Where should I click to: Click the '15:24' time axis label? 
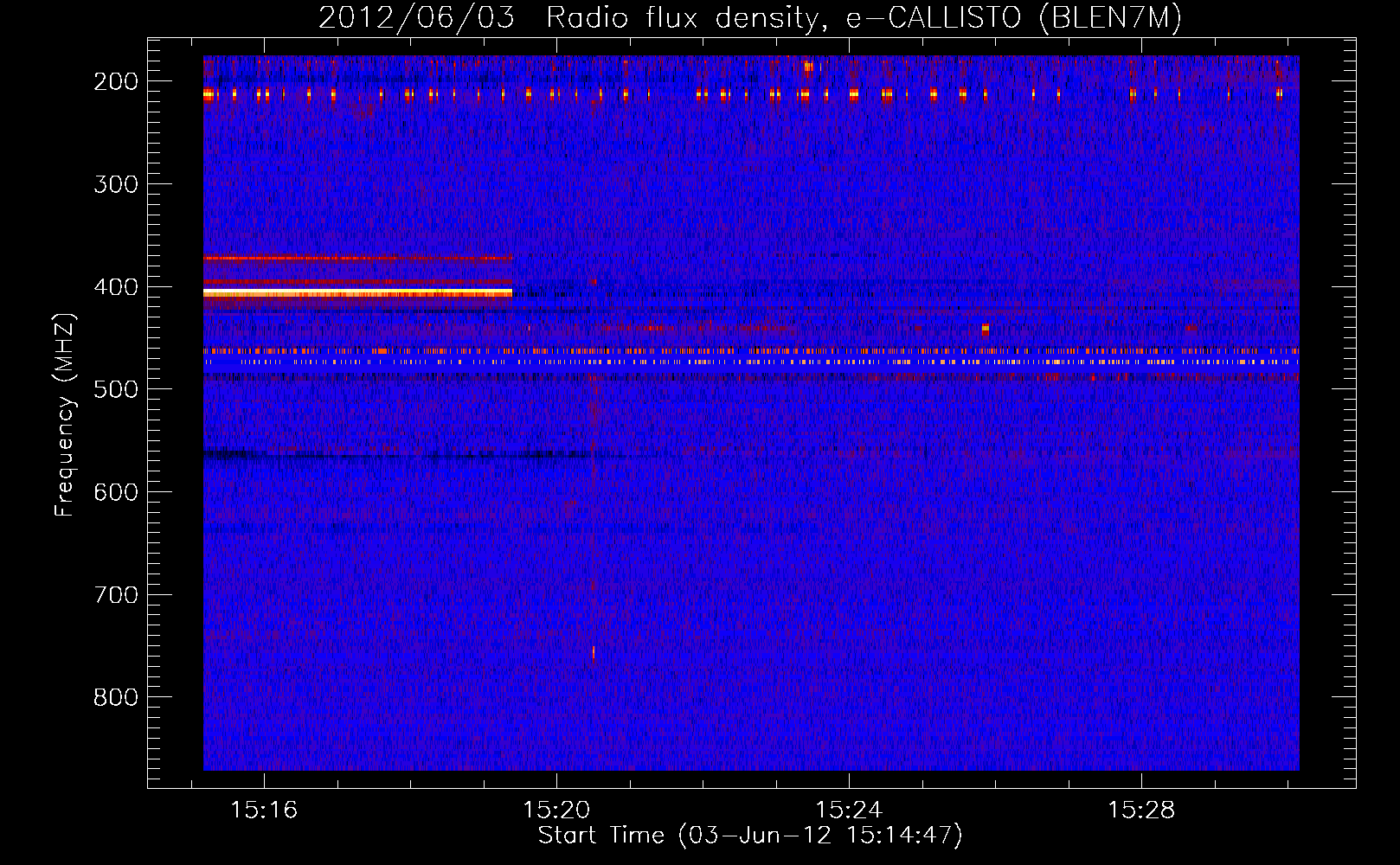[849, 811]
